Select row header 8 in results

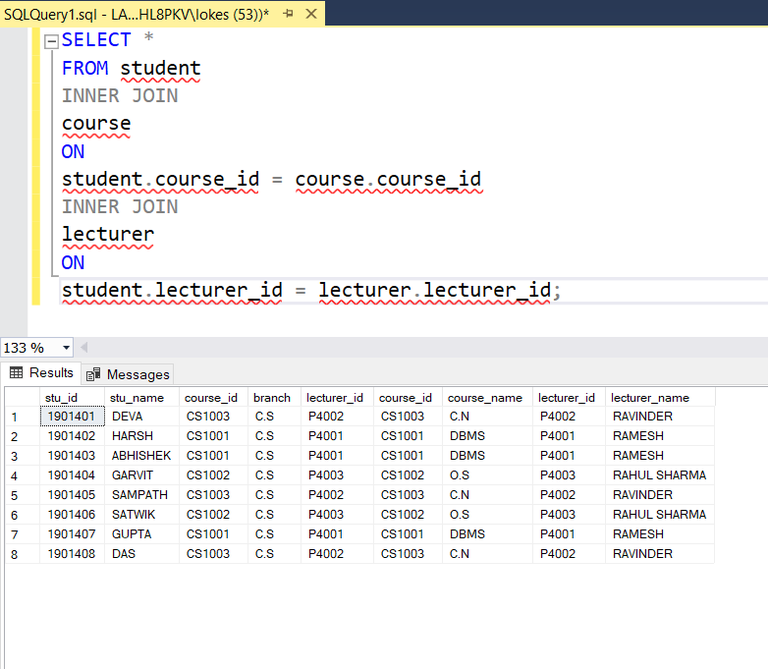click(23, 554)
